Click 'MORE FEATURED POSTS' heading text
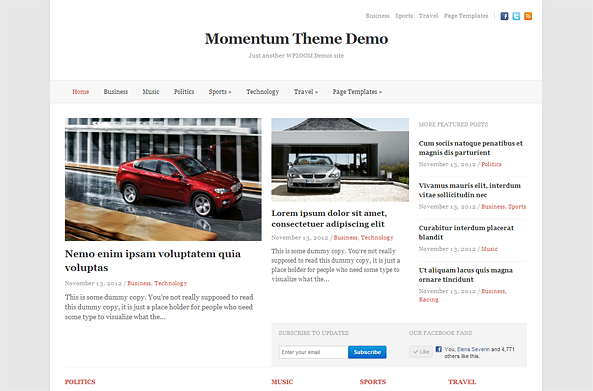The image size is (593, 391). coord(453,124)
